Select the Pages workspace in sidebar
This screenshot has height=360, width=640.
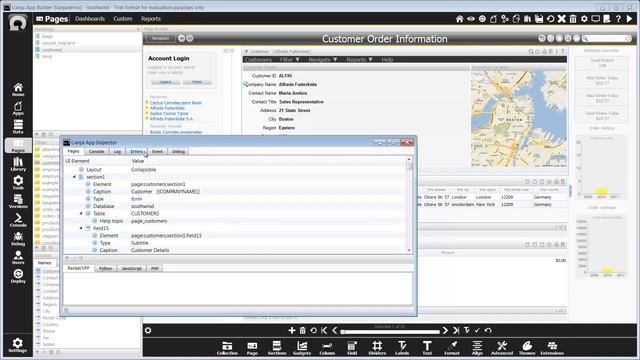[18, 145]
